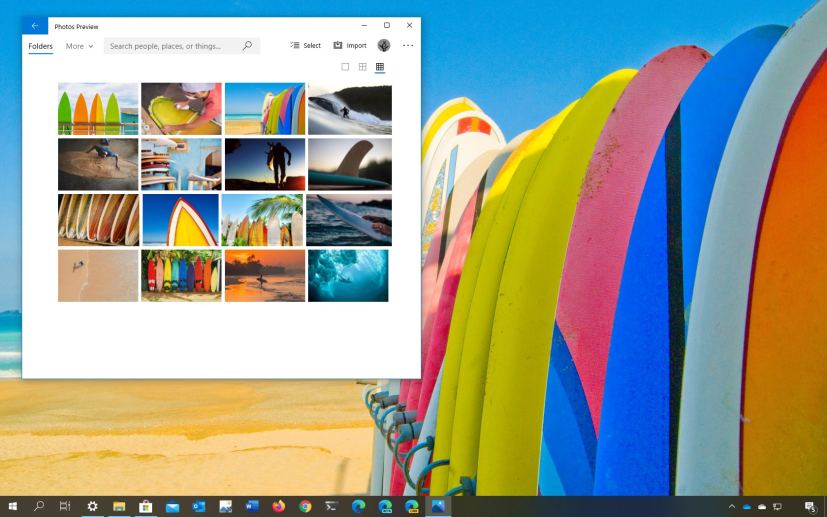This screenshot has width=827, height=517.
Task: Open the notification center icon
Action: pos(810,507)
